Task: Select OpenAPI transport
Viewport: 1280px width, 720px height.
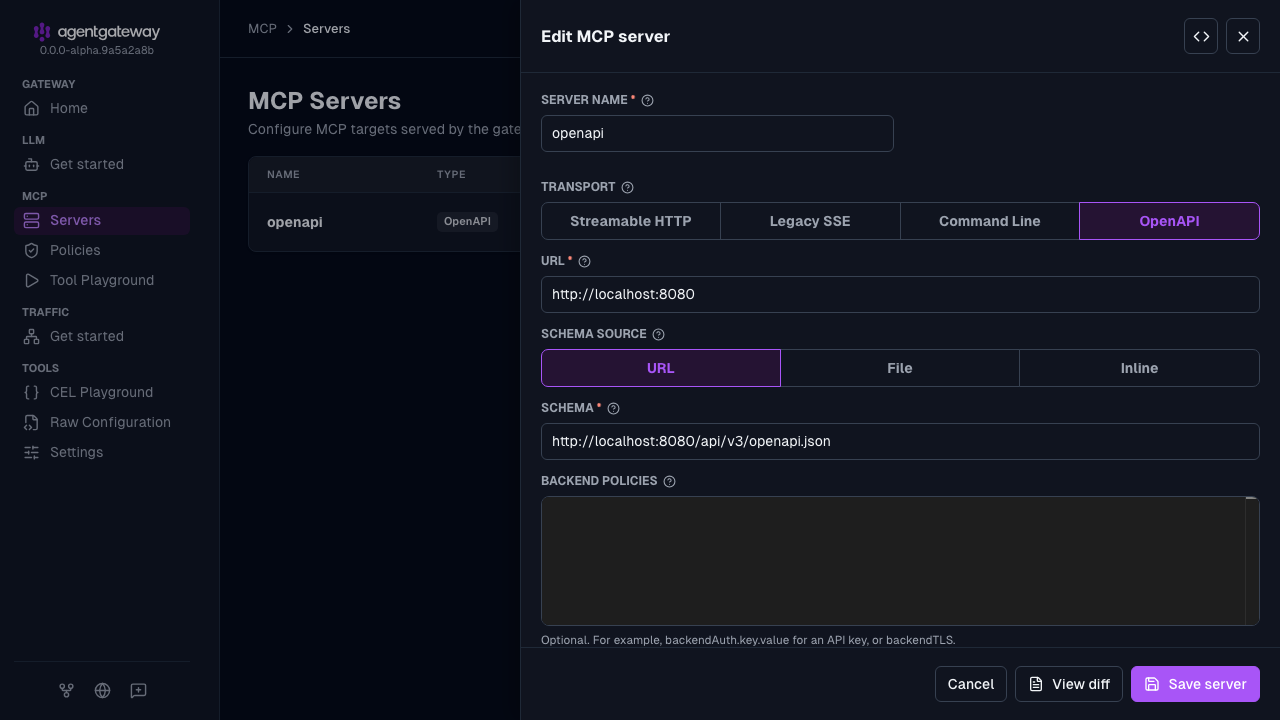Action: click(x=1169, y=221)
